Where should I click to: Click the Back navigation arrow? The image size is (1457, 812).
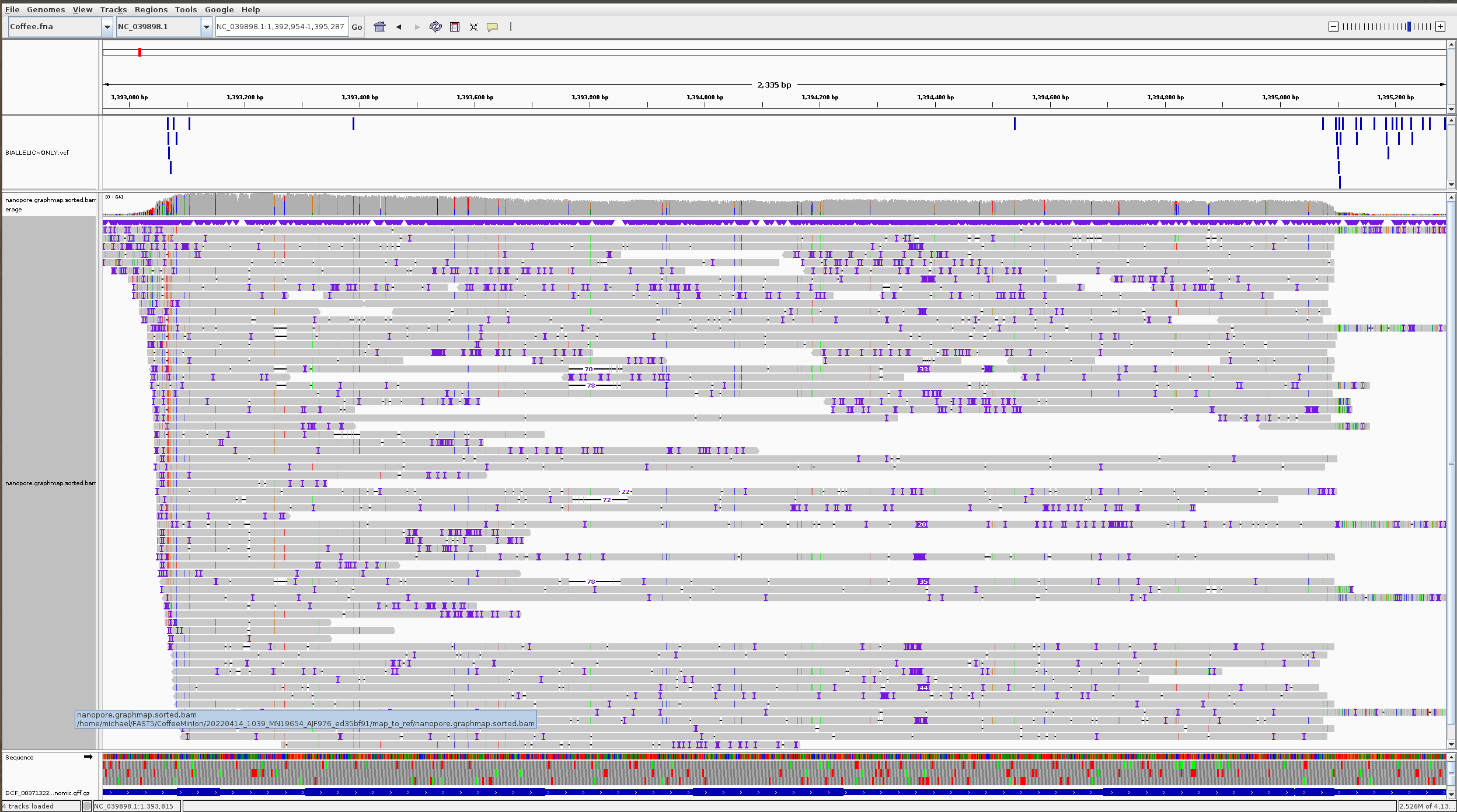[399, 27]
